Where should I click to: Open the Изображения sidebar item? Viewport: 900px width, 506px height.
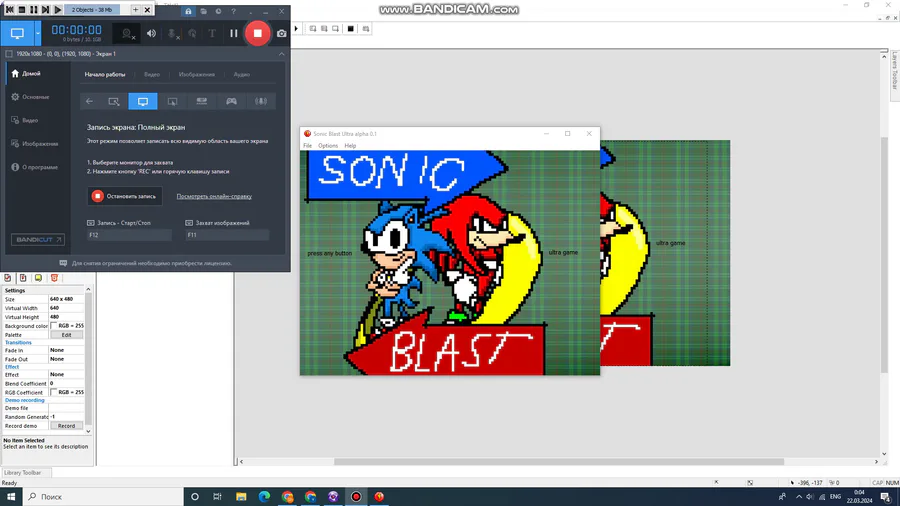coord(38,144)
